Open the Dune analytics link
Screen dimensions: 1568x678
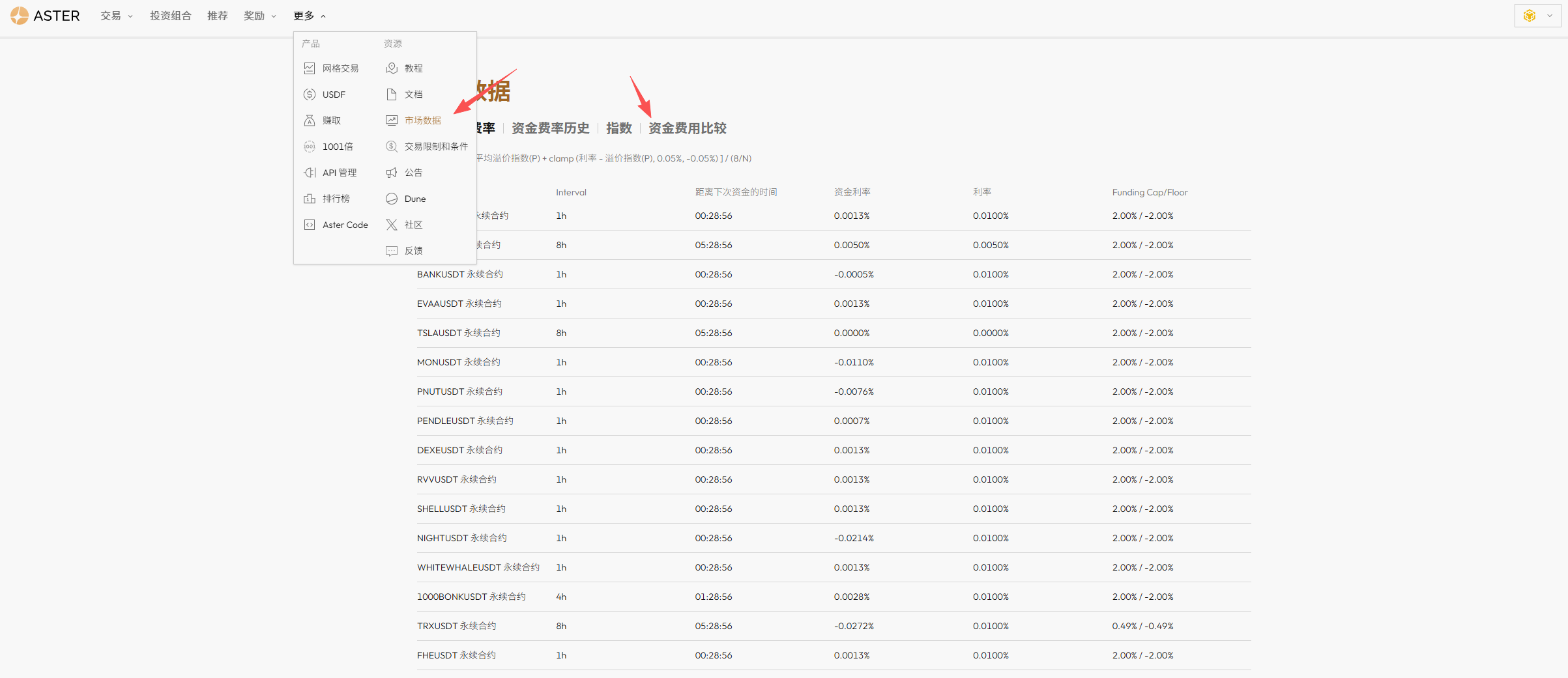click(x=414, y=198)
